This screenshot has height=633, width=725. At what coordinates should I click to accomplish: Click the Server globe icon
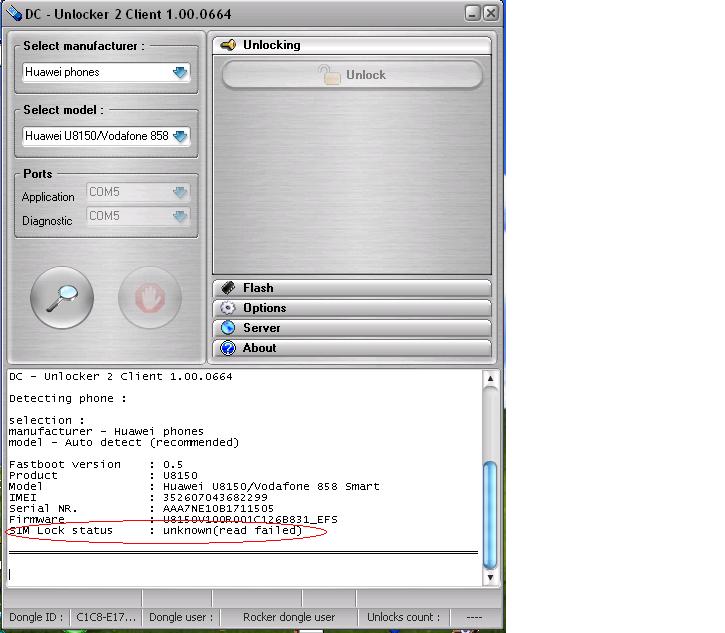(227, 328)
